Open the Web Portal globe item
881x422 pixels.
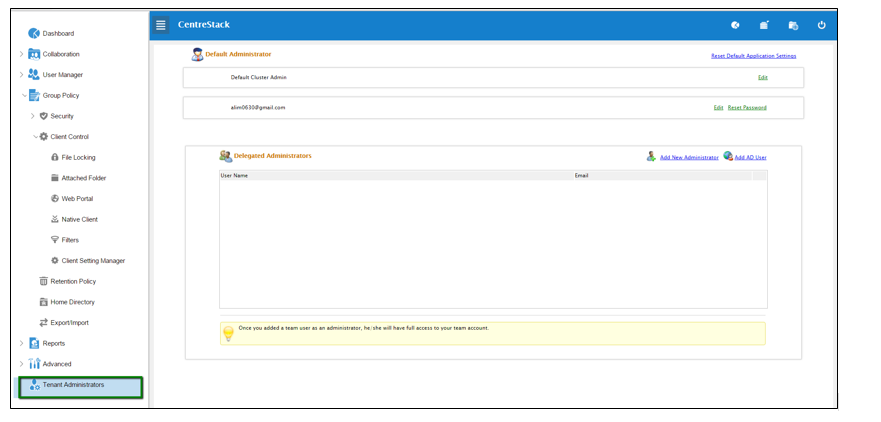(x=72, y=199)
